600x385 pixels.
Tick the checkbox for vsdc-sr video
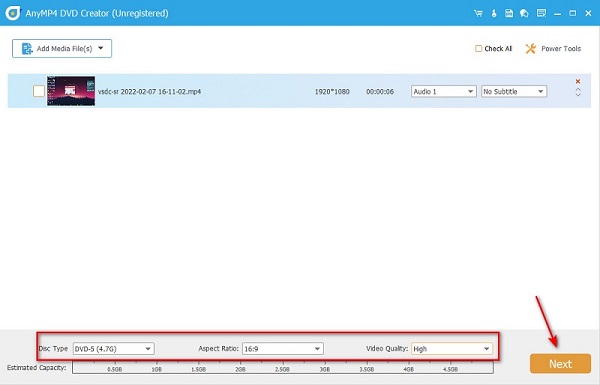click(x=39, y=91)
